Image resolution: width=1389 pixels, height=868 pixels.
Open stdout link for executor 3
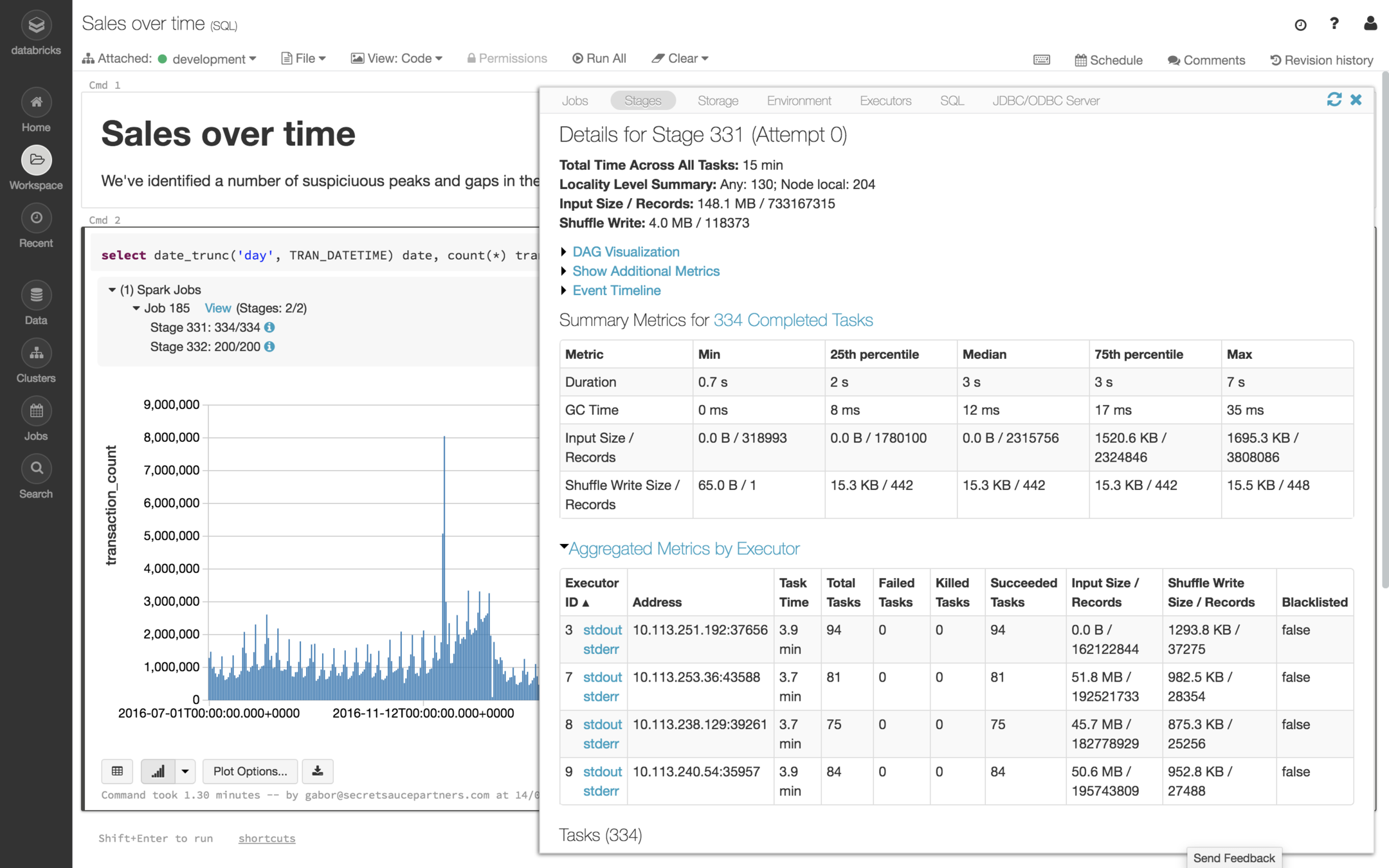(x=602, y=630)
